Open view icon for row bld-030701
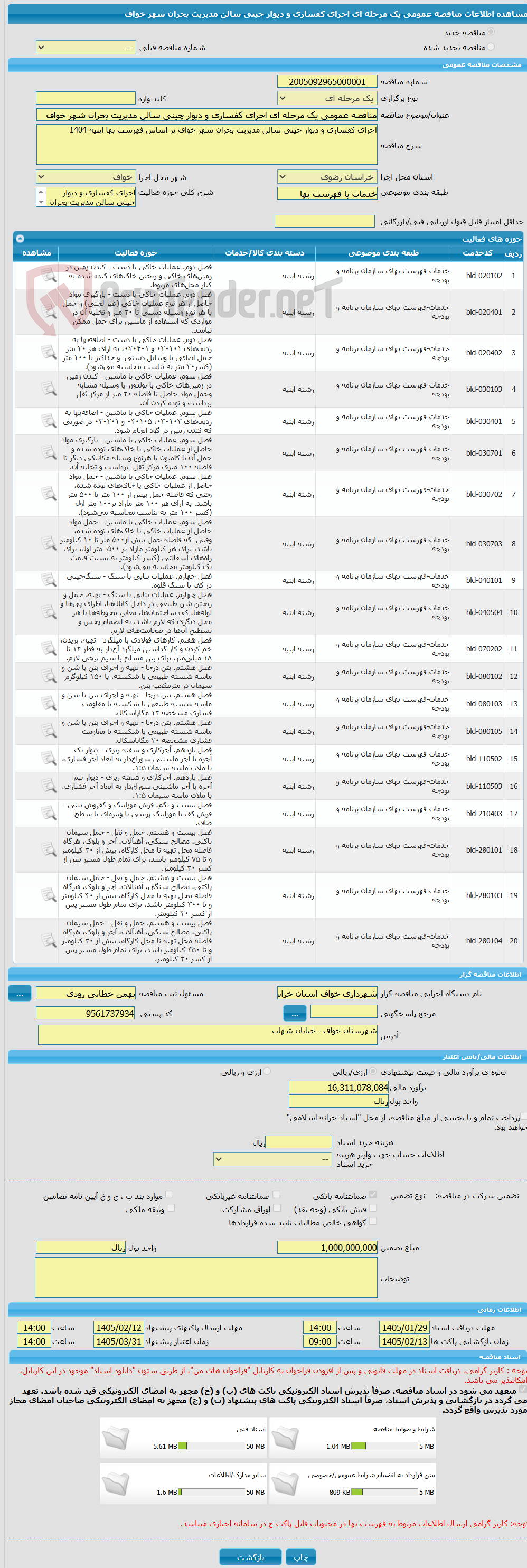 click(x=49, y=454)
